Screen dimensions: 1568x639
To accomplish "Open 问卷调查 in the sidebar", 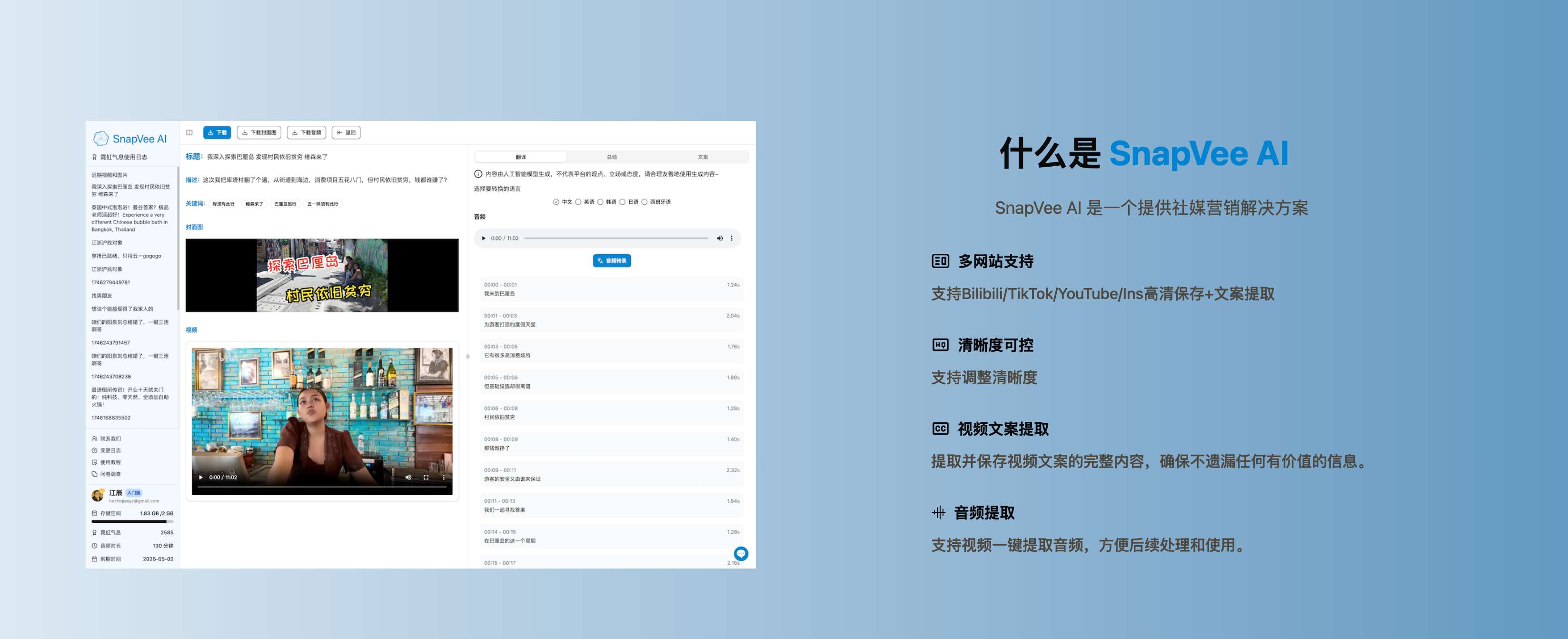I will (x=107, y=474).
